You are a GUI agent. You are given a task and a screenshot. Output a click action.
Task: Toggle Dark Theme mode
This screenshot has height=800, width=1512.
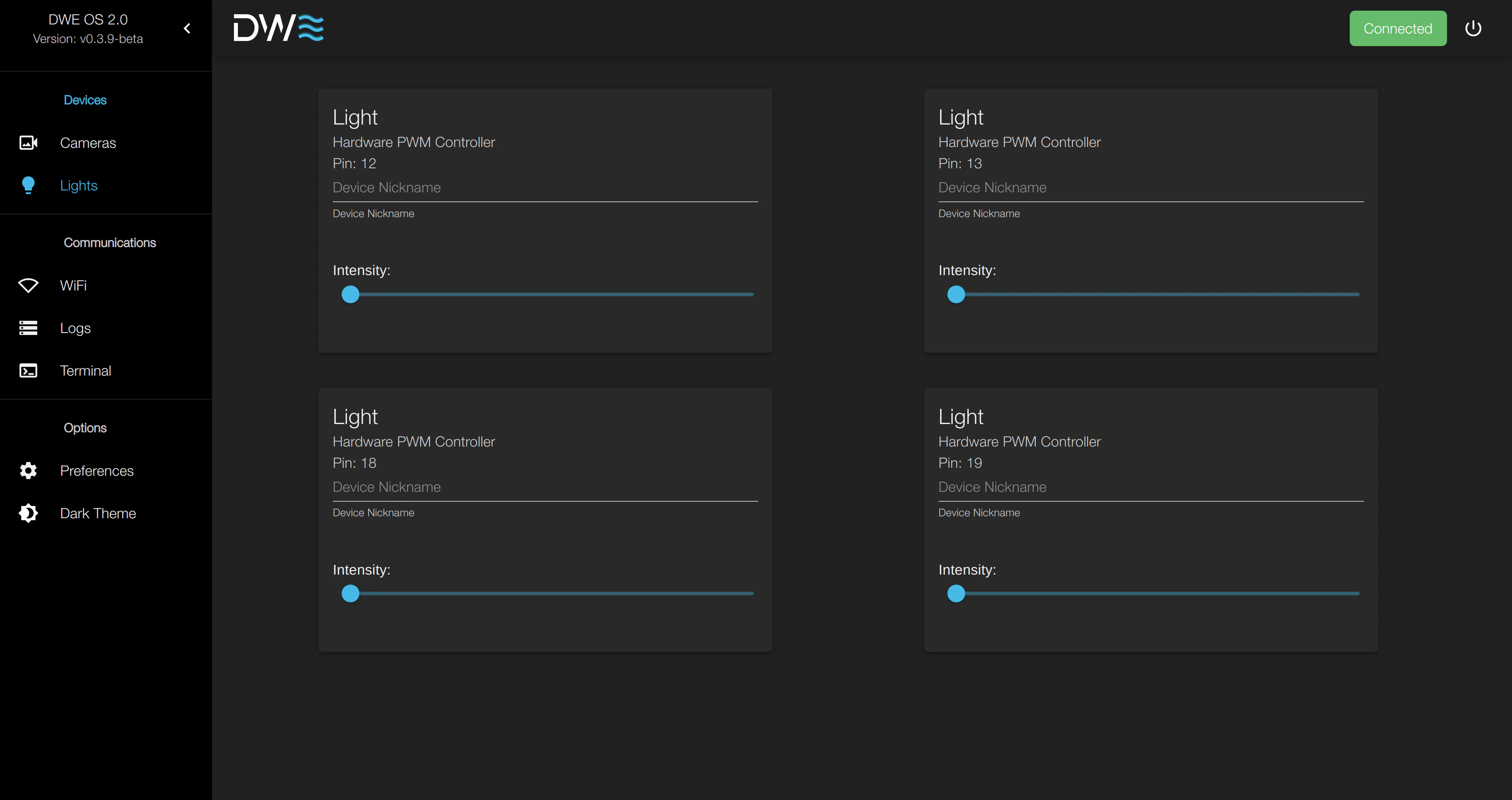(x=97, y=513)
